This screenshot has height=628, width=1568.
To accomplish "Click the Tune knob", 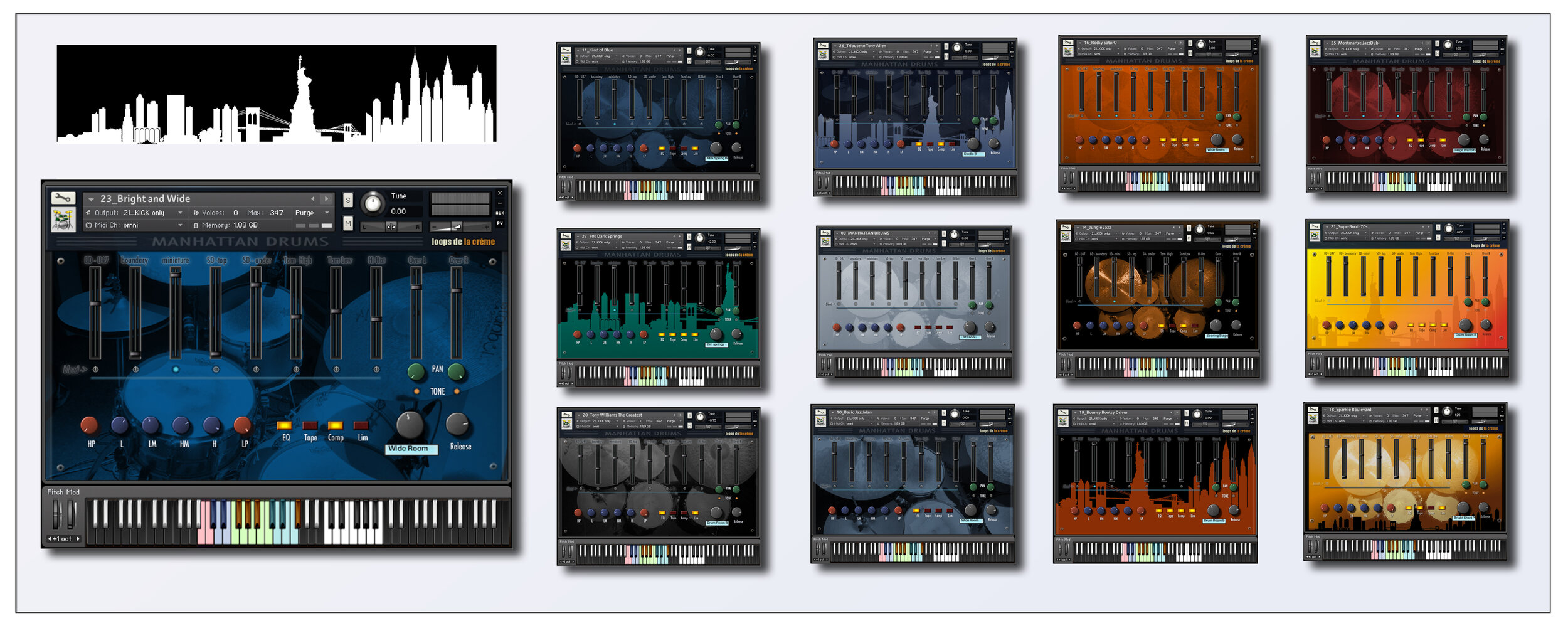I will [x=373, y=203].
